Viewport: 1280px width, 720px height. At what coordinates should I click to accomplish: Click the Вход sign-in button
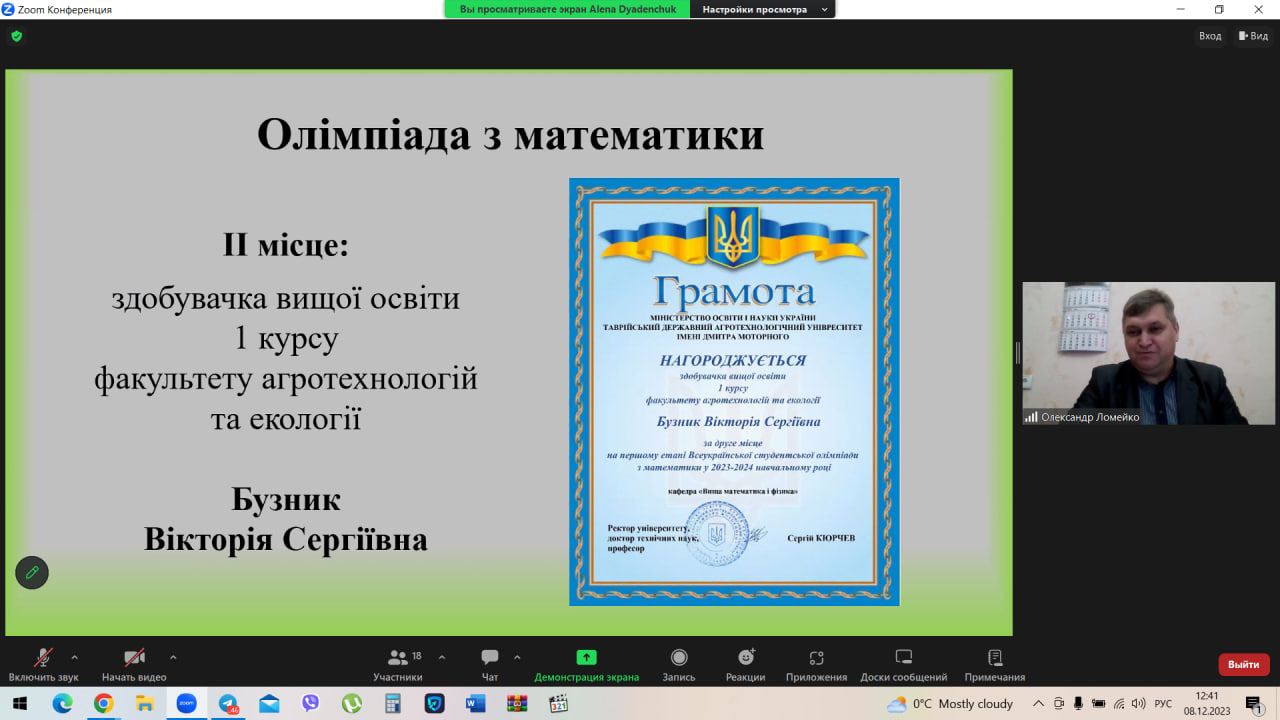(x=1210, y=36)
